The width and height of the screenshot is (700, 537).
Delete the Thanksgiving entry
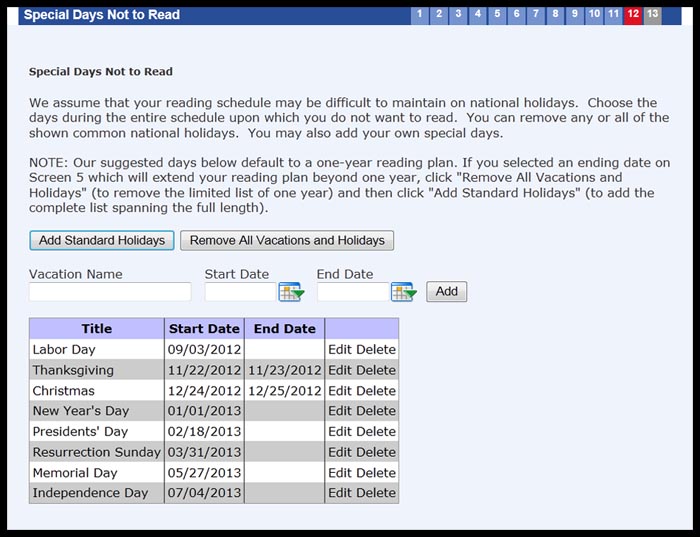(x=376, y=370)
